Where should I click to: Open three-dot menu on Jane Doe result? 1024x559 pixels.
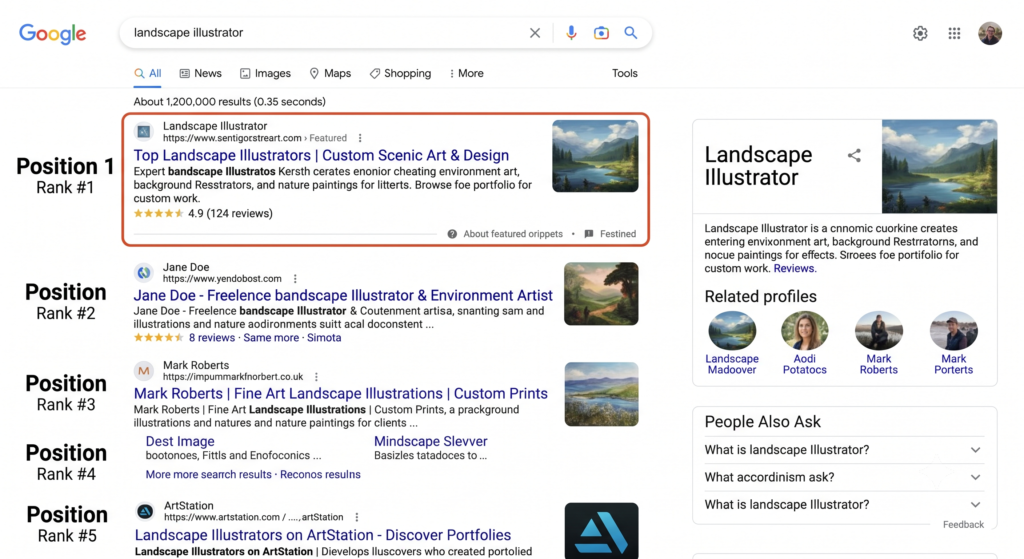[x=295, y=279]
